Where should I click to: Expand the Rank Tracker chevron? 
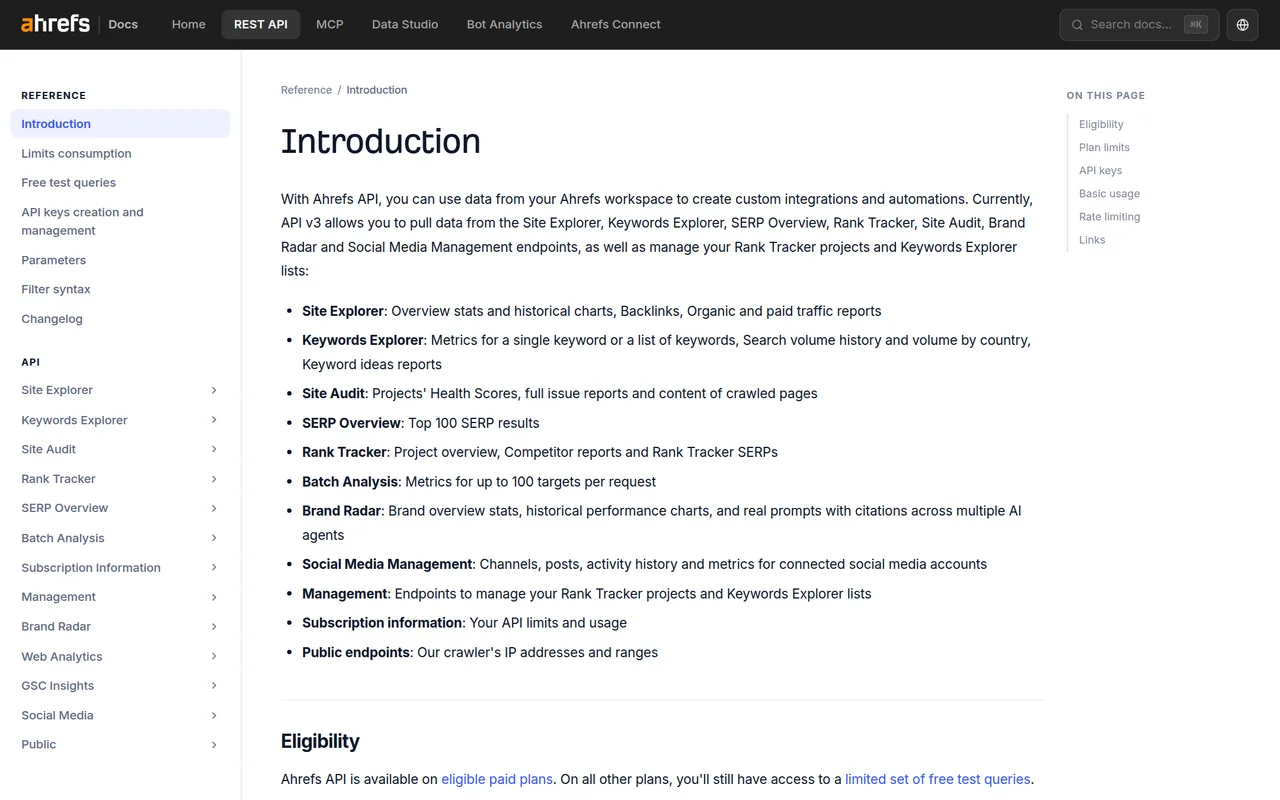214,479
